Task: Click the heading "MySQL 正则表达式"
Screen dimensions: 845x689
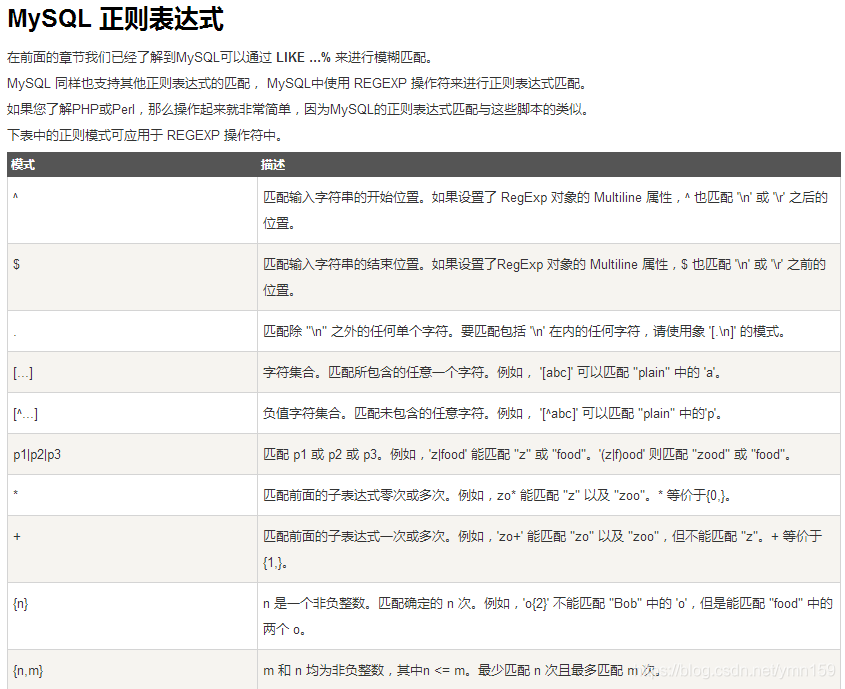Action: (115, 19)
